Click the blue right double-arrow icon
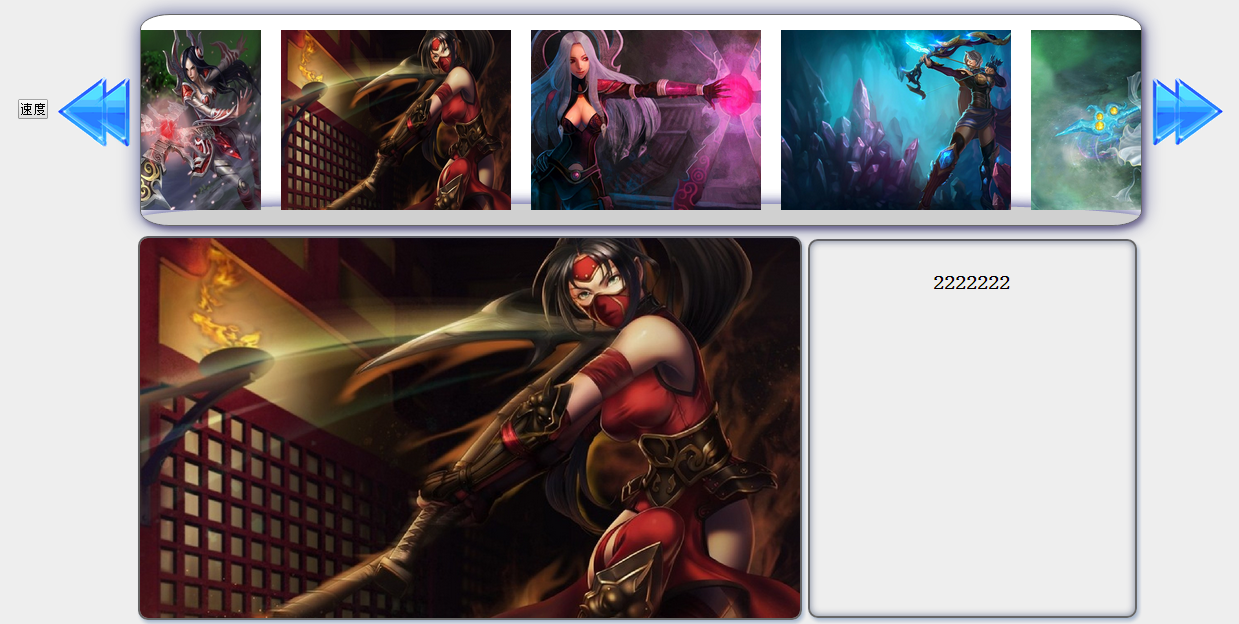 [1187, 112]
